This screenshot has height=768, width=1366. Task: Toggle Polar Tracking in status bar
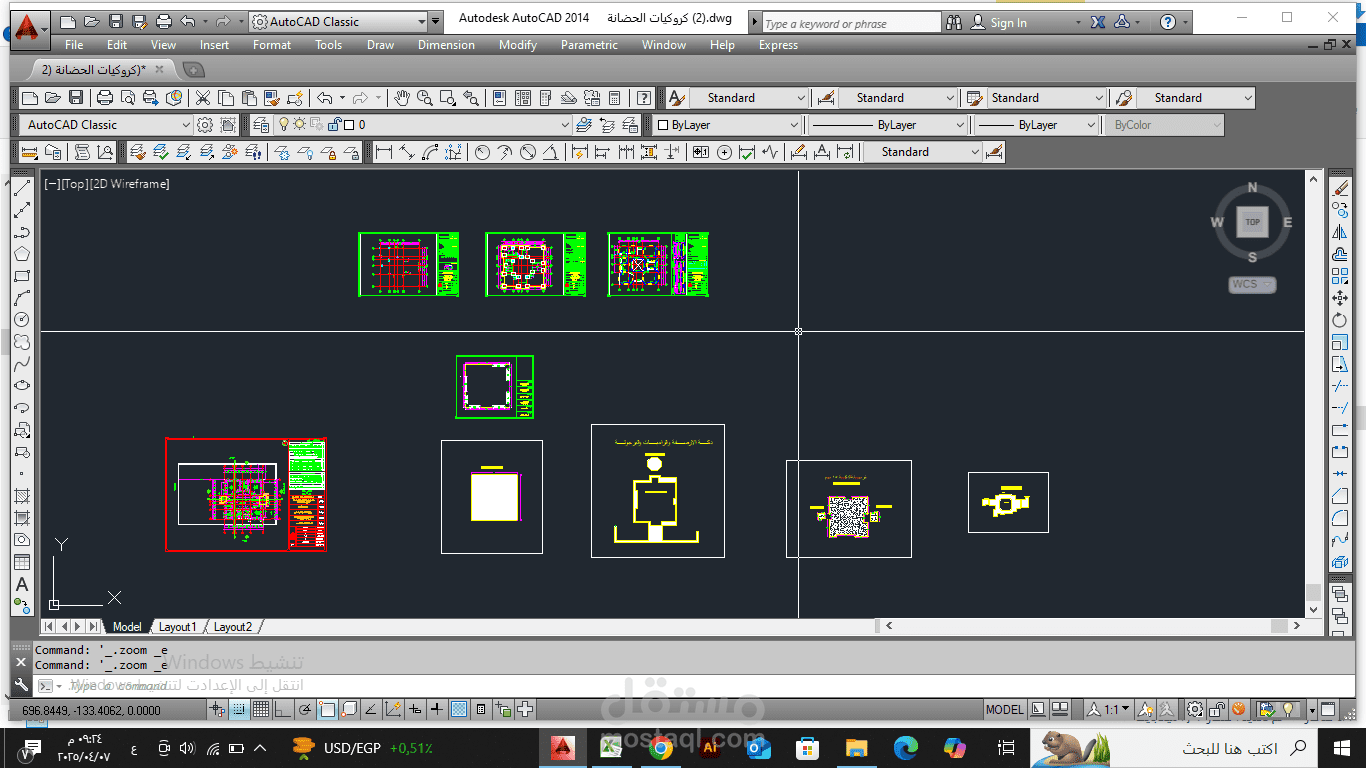pos(305,709)
